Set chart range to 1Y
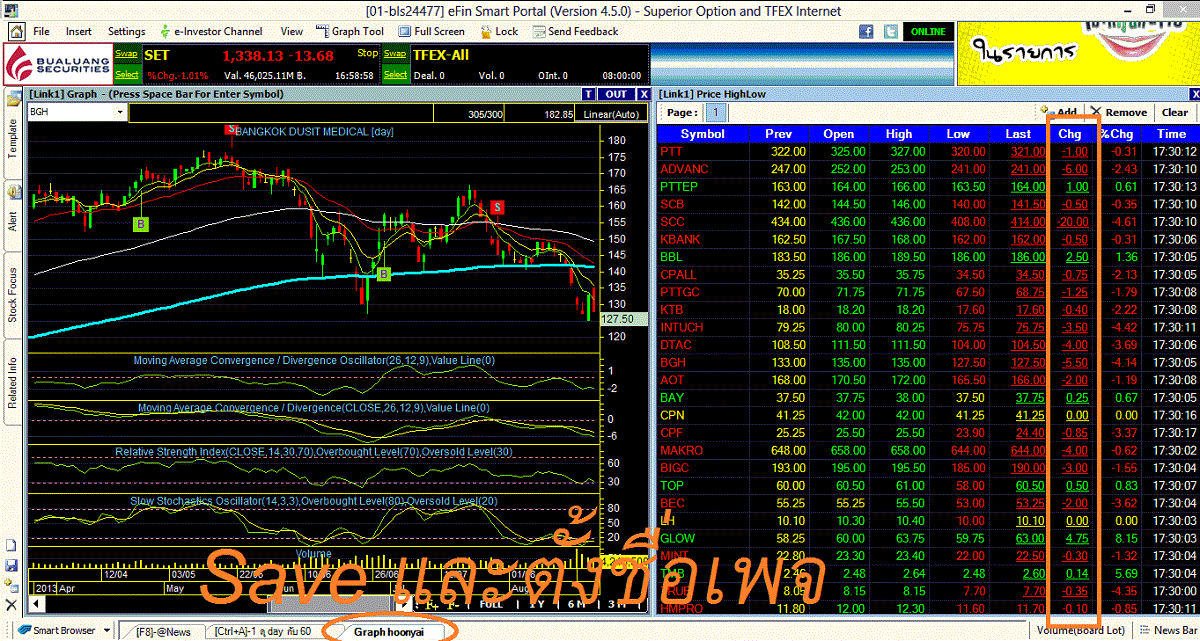Viewport: 1200px width, 641px height. 537,604
